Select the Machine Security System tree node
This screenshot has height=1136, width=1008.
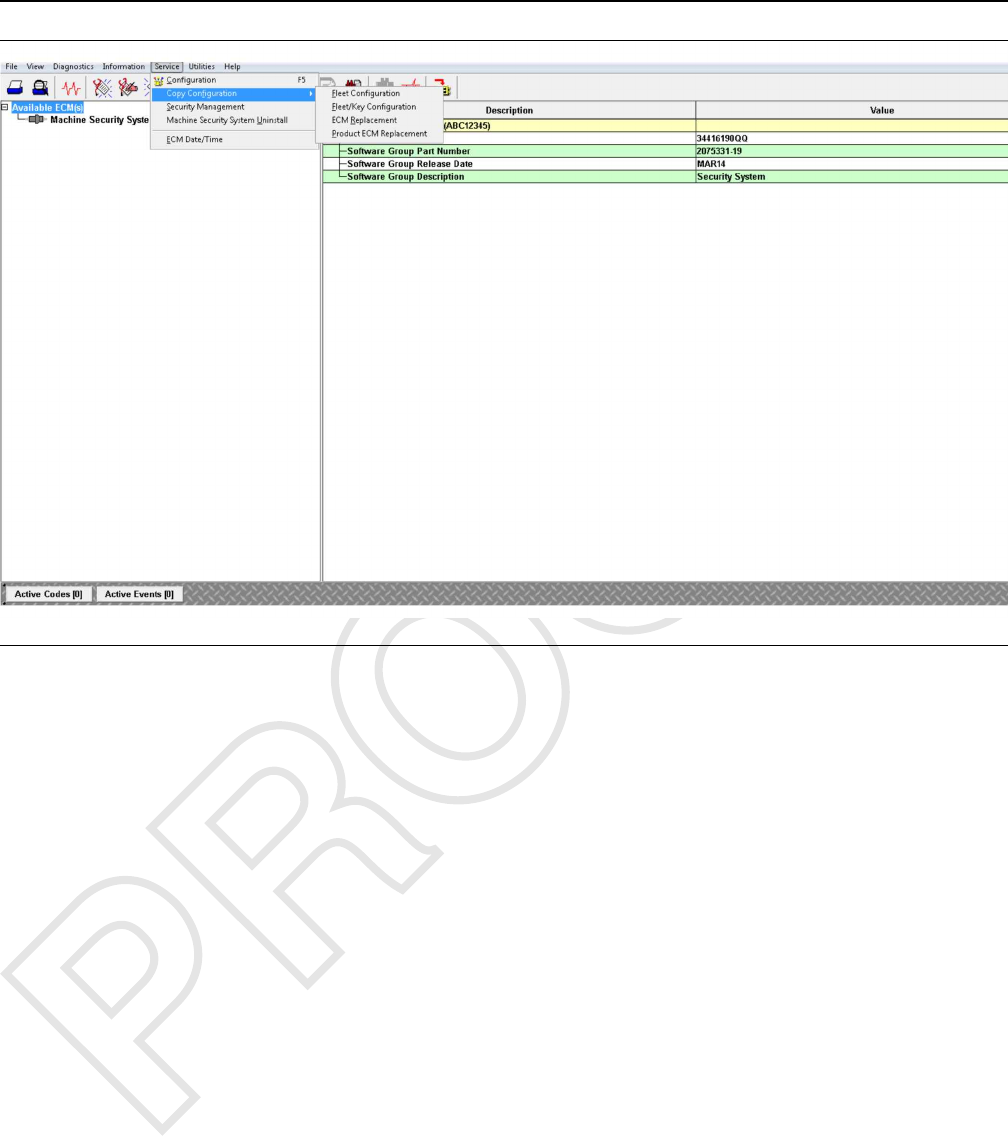[99, 120]
